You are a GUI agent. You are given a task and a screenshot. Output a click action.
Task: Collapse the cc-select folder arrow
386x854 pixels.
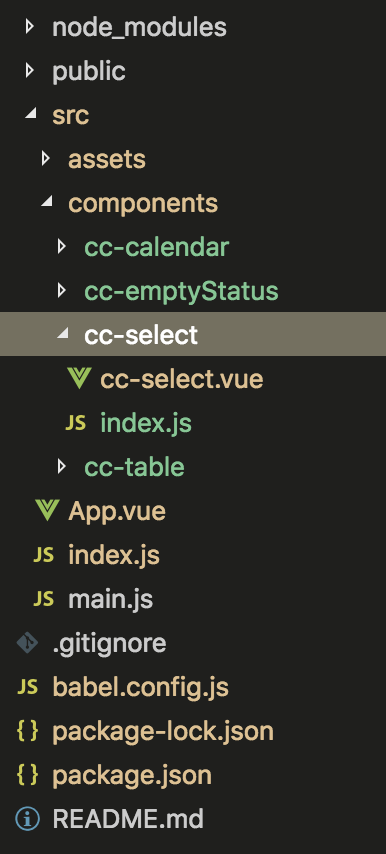tap(63, 334)
